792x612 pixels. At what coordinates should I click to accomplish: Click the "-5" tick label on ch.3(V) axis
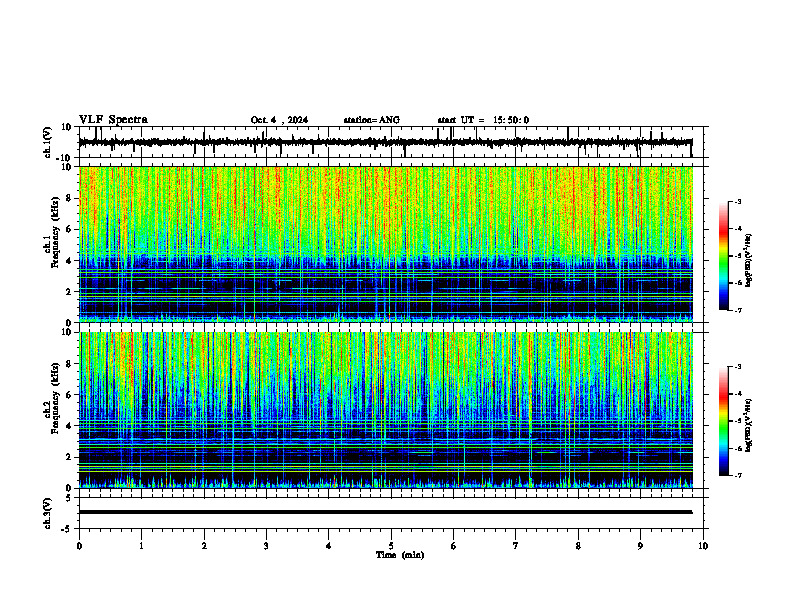coord(68,529)
